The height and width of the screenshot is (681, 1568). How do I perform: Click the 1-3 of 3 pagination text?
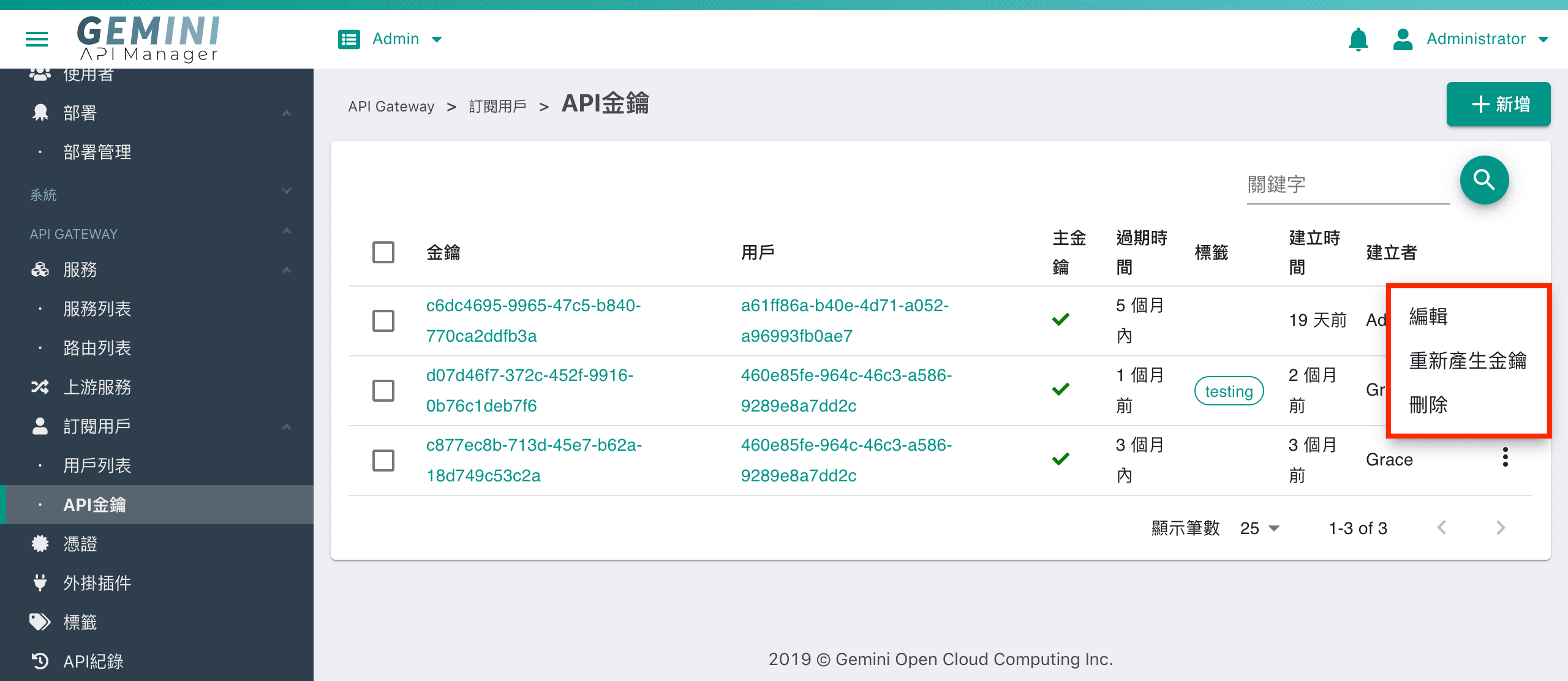(x=1357, y=528)
